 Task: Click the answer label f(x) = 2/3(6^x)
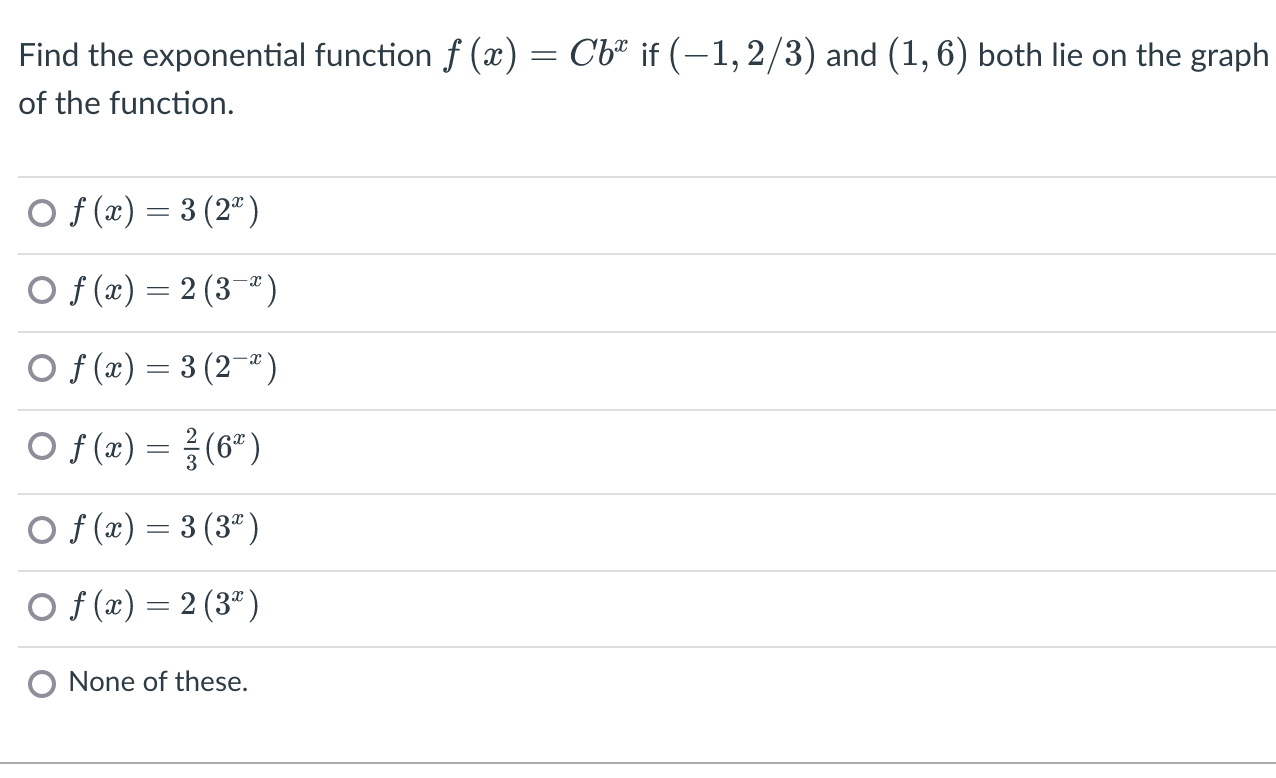coord(163,446)
